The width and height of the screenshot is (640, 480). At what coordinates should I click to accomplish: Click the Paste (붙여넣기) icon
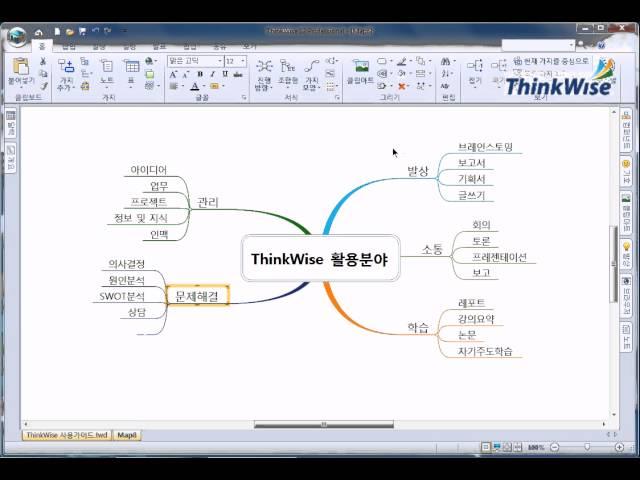[x=20, y=66]
